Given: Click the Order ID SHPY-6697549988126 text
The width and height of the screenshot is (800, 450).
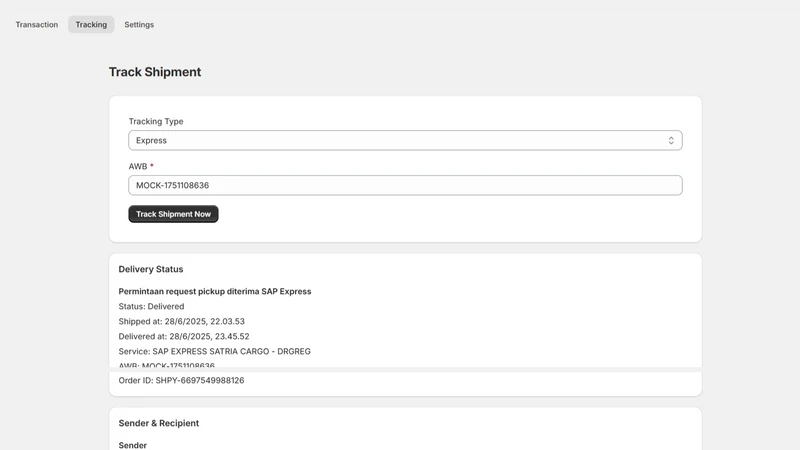Looking at the screenshot, I should coord(181,381).
